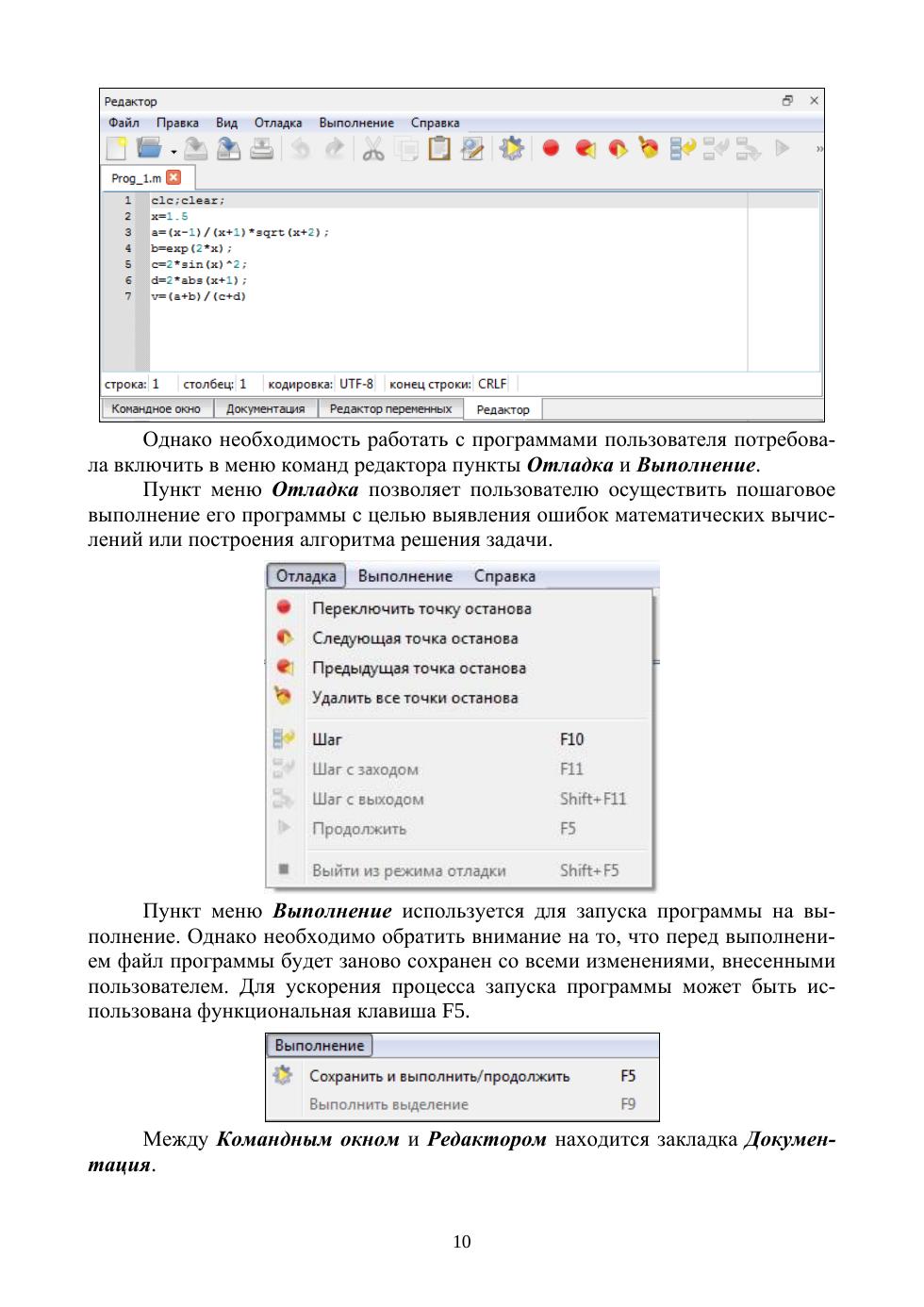The image size is (924, 1307).
Task: Switch to the Документация tab
Action: [x=265, y=409]
